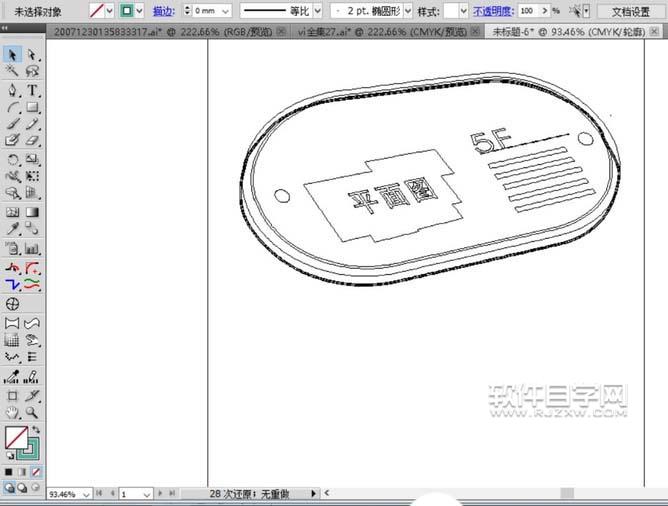
Task: Select the Eyedropper tool
Action: [12, 229]
